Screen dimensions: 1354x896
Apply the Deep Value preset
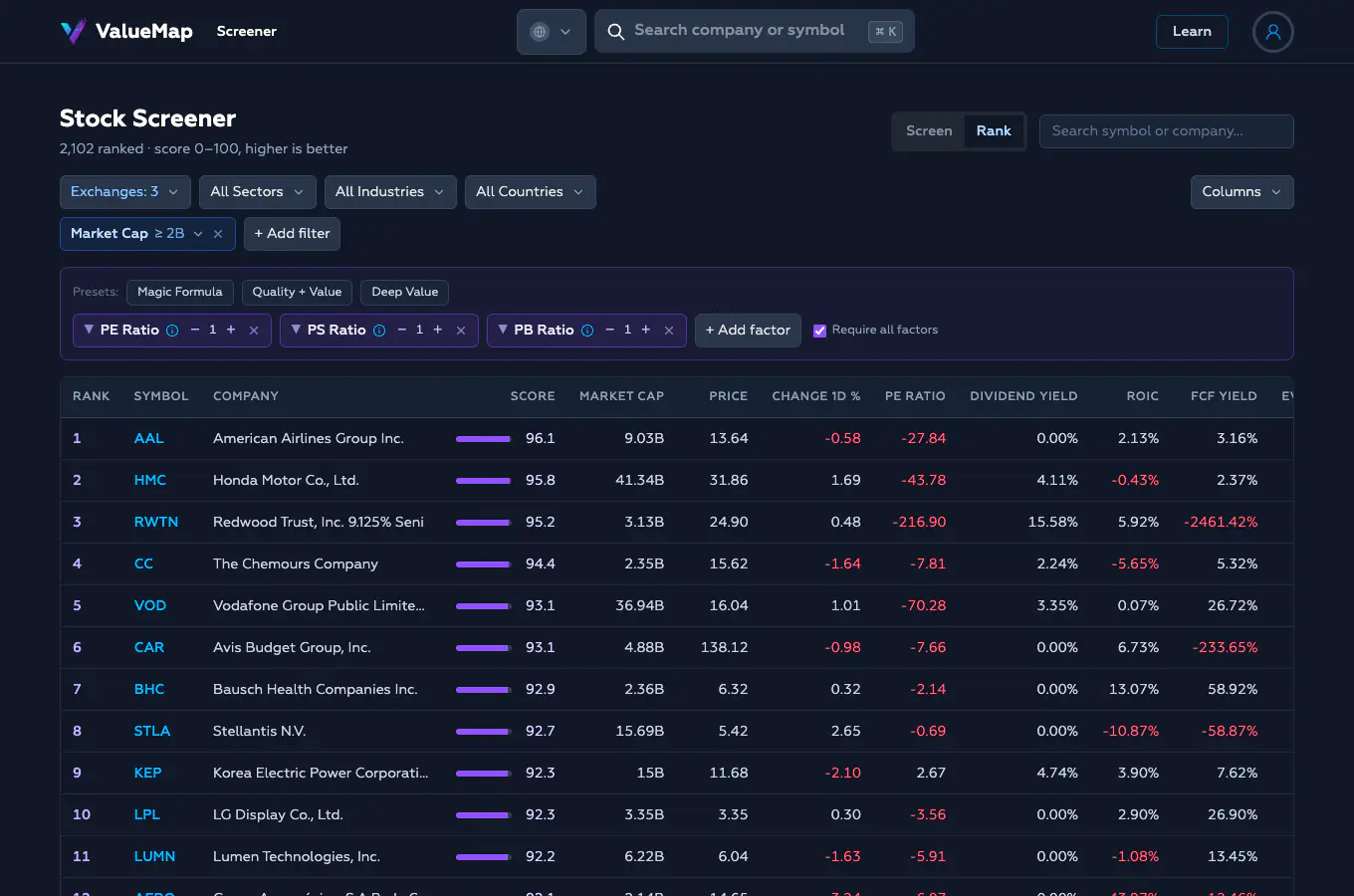coord(405,292)
